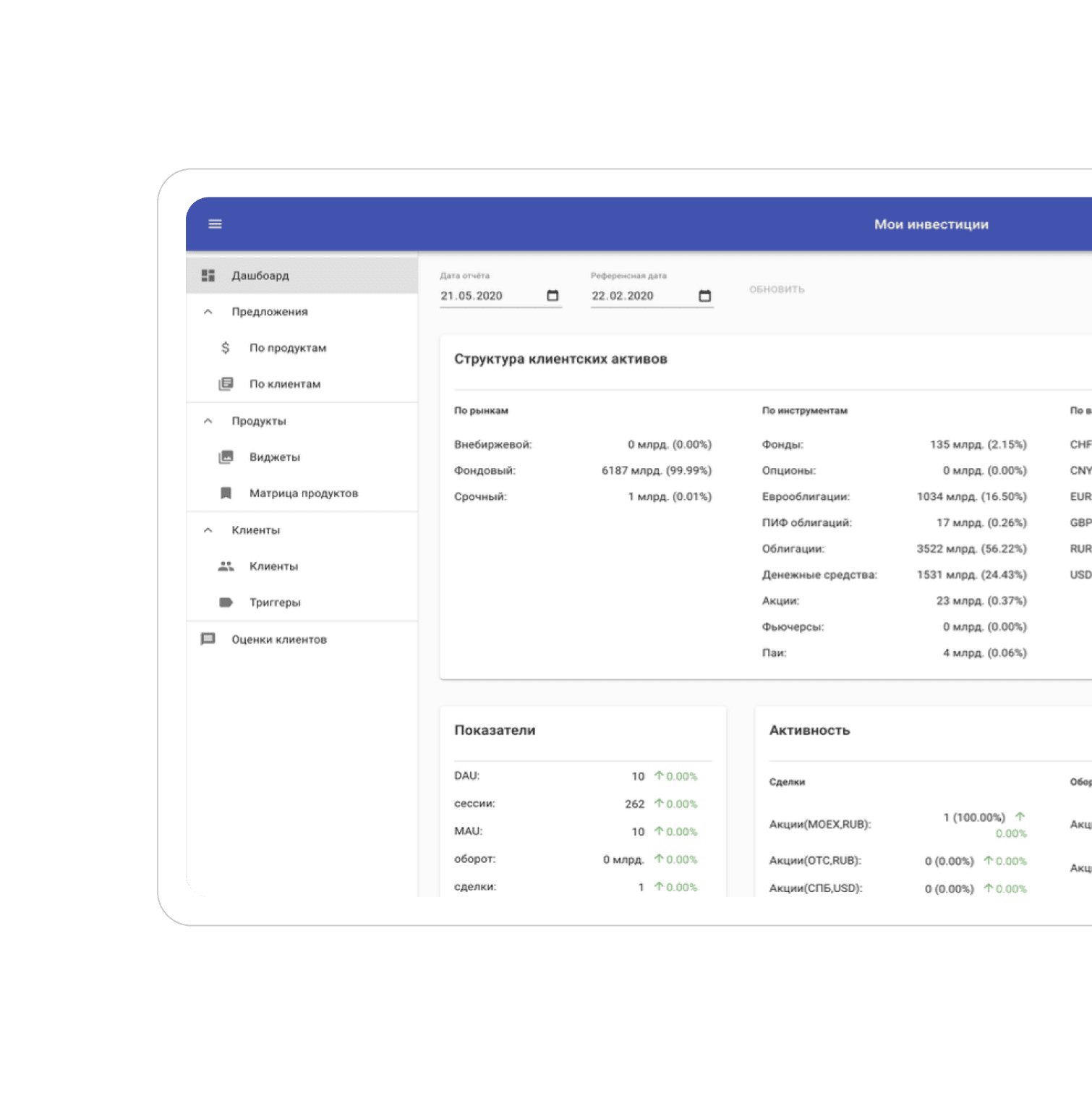
Task: Click the Дата отчёта field 21.05.2020
Action: point(500,296)
